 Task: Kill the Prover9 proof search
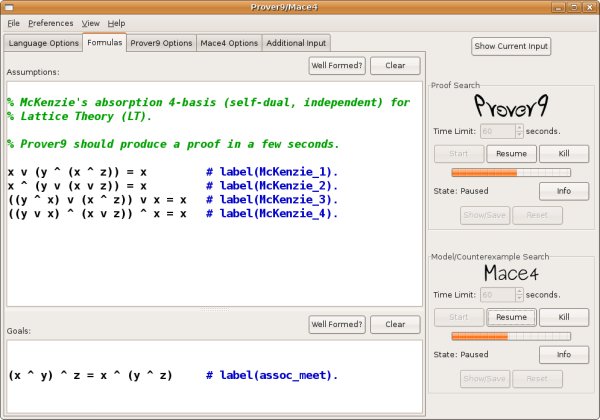(564, 154)
